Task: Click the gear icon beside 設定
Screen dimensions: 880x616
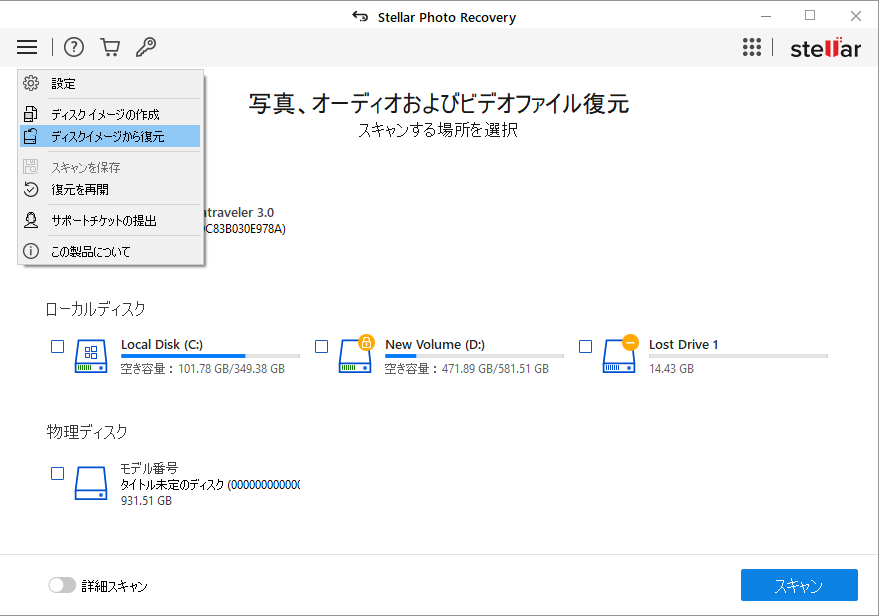Action: click(31, 83)
